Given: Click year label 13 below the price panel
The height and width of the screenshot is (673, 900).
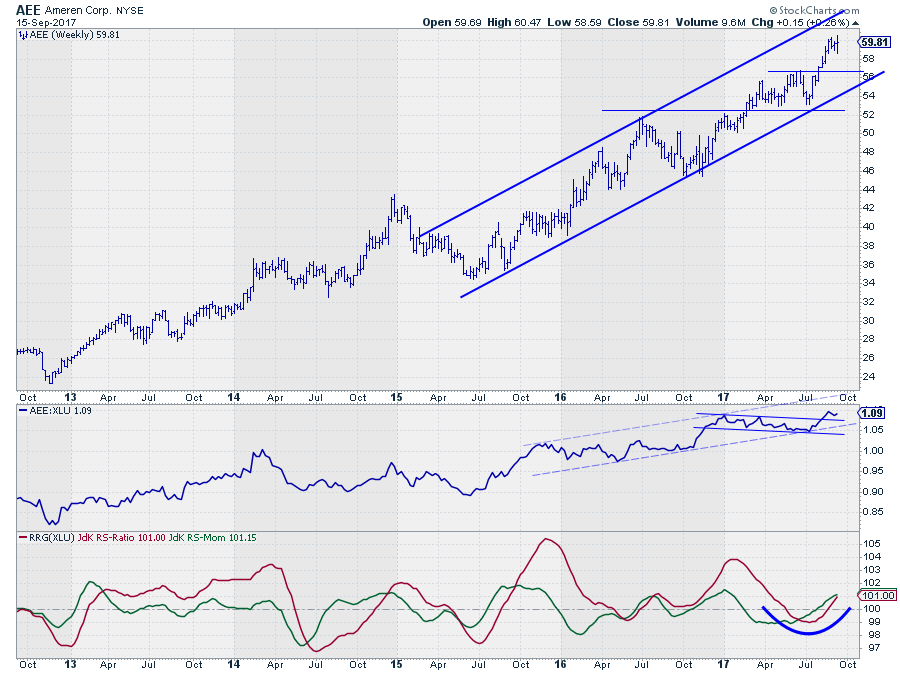Looking at the screenshot, I should 70,397.
